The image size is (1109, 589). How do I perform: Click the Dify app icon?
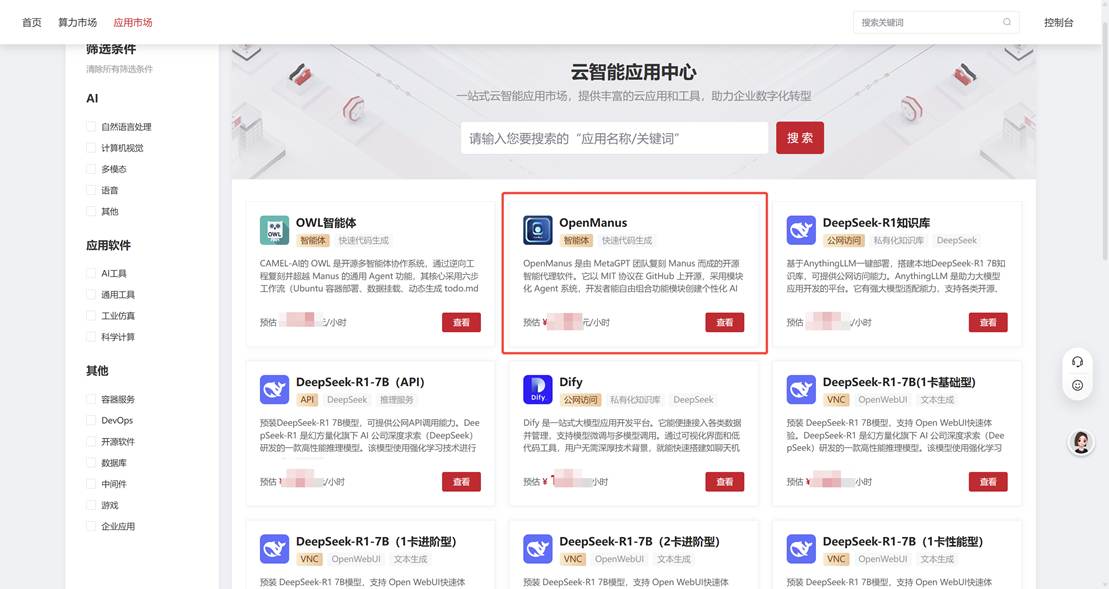point(538,390)
